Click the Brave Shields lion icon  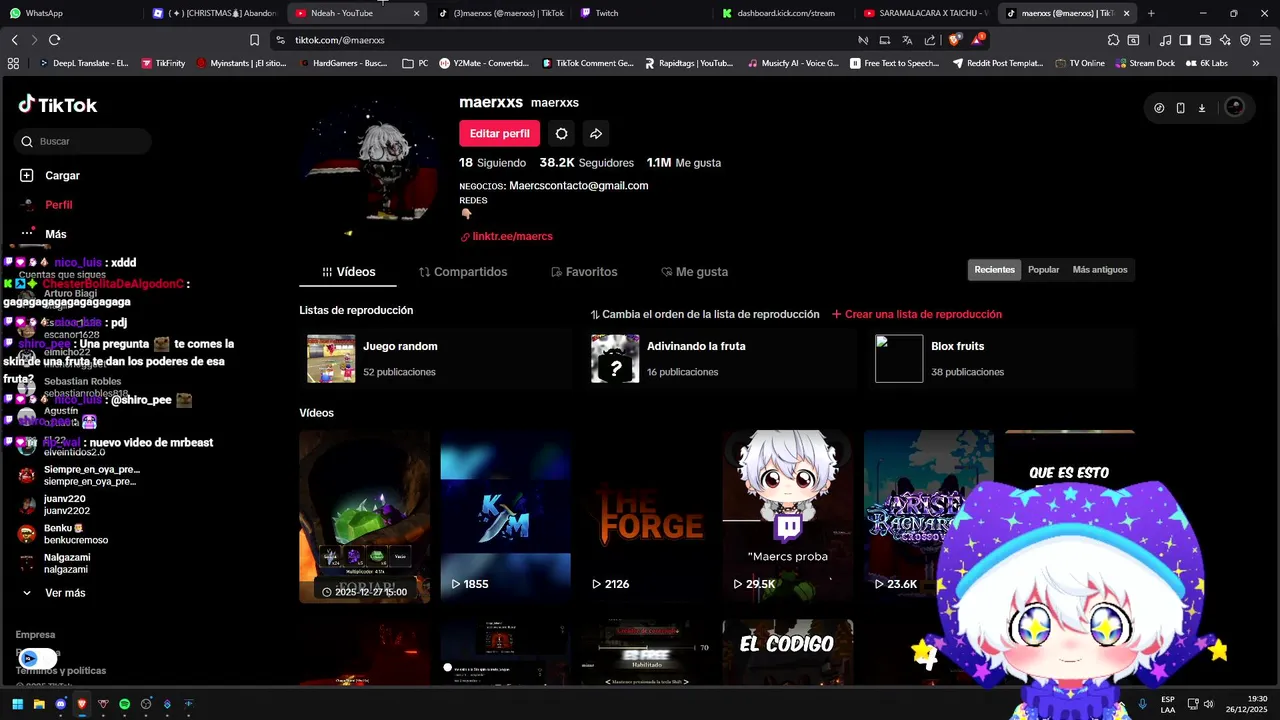pyautogui.click(x=955, y=40)
